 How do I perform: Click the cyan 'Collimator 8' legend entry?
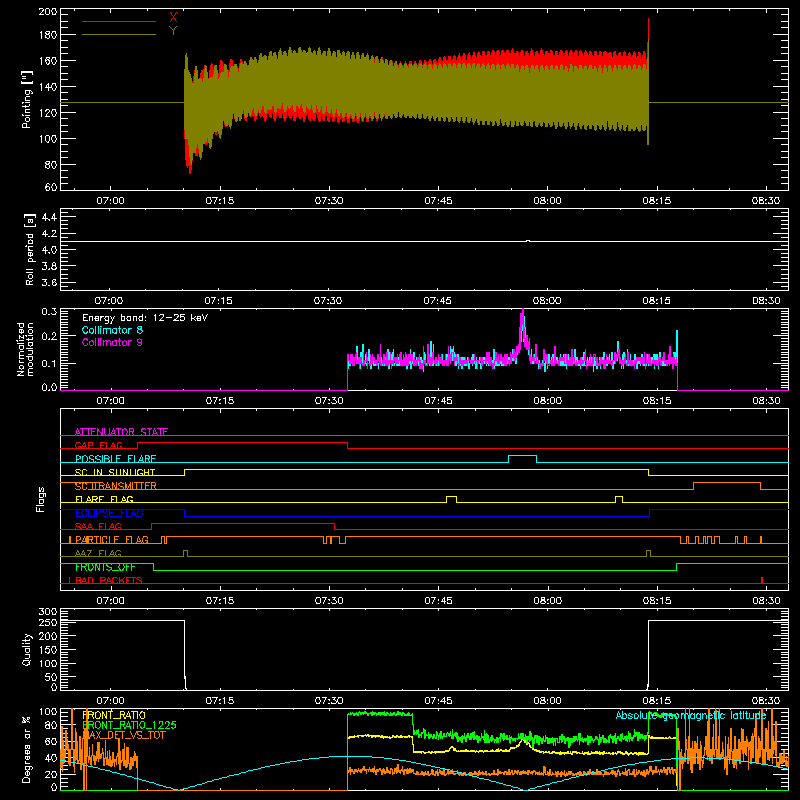coord(112,330)
